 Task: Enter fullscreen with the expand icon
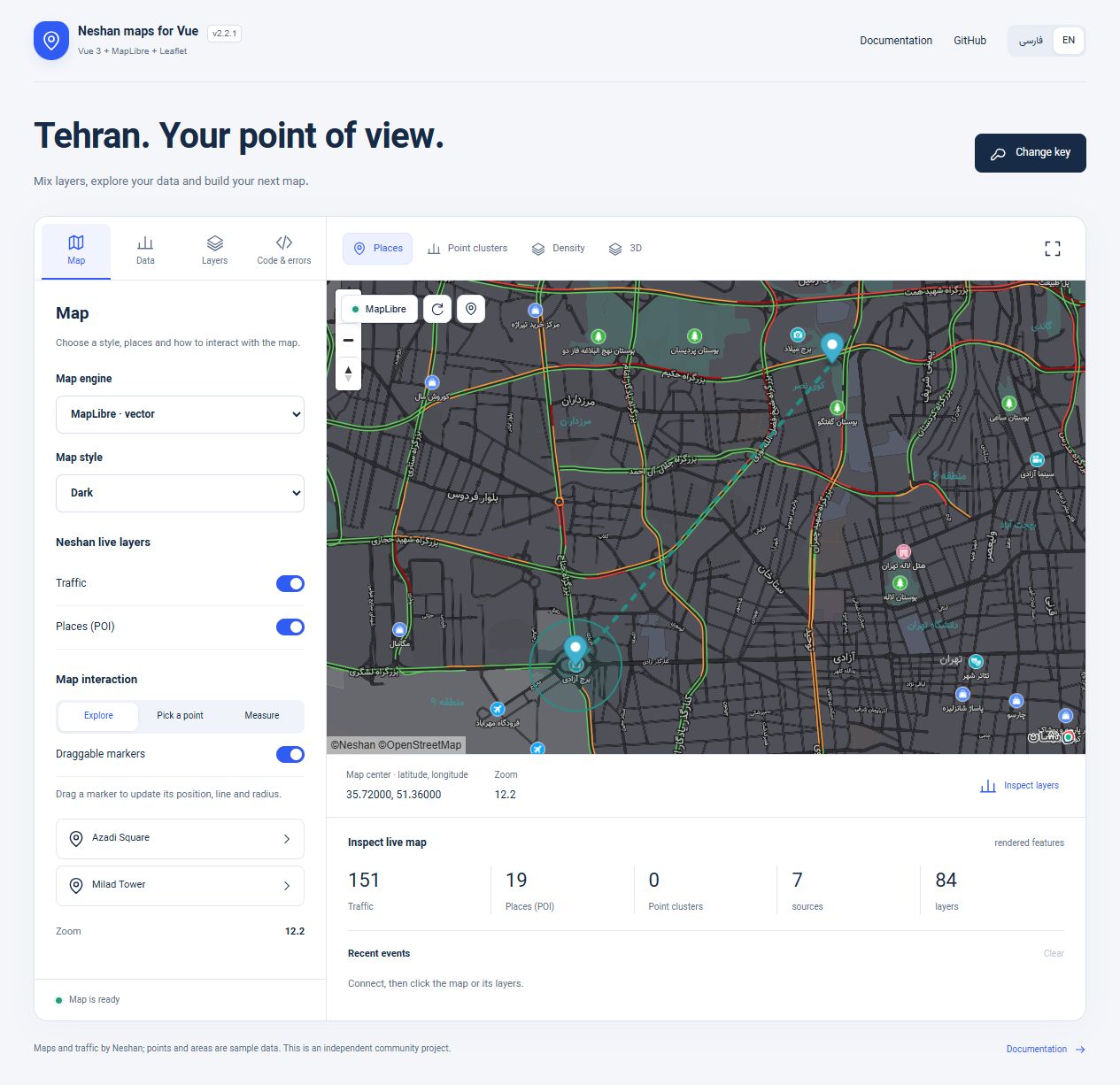(1052, 249)
